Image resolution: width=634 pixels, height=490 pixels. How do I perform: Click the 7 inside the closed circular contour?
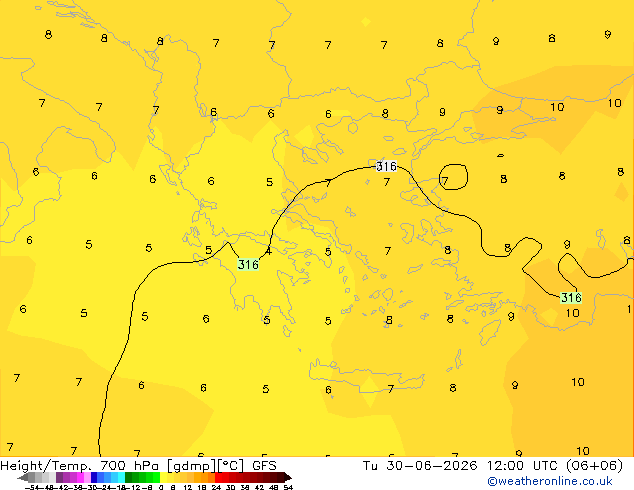[445, 181]
